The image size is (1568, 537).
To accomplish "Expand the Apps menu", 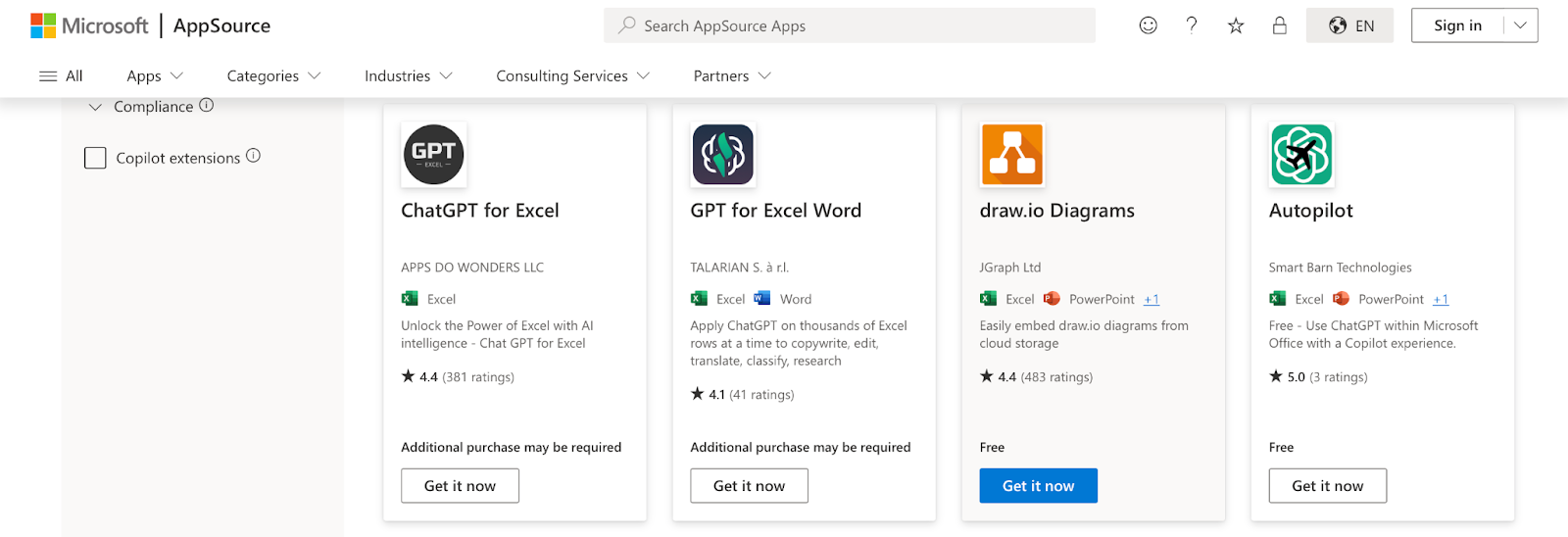I will (x=155, y=75).
